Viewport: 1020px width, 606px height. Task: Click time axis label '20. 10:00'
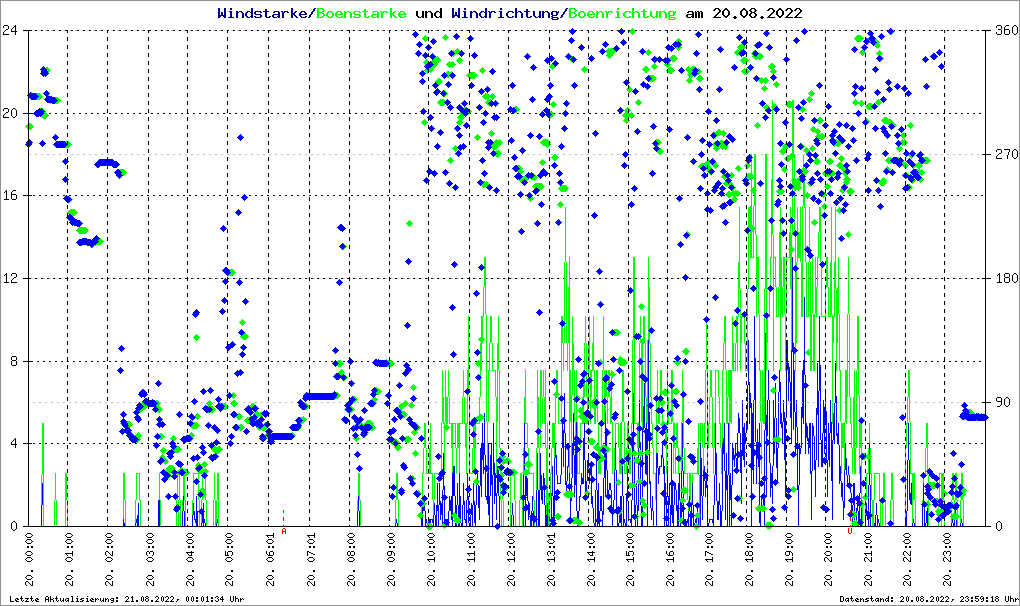(x=430, y=559)
